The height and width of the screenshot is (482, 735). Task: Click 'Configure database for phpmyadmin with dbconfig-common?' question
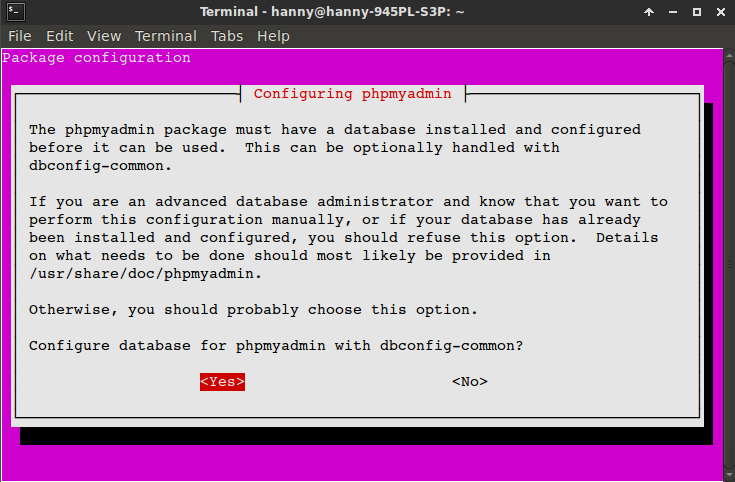point(276,346)
